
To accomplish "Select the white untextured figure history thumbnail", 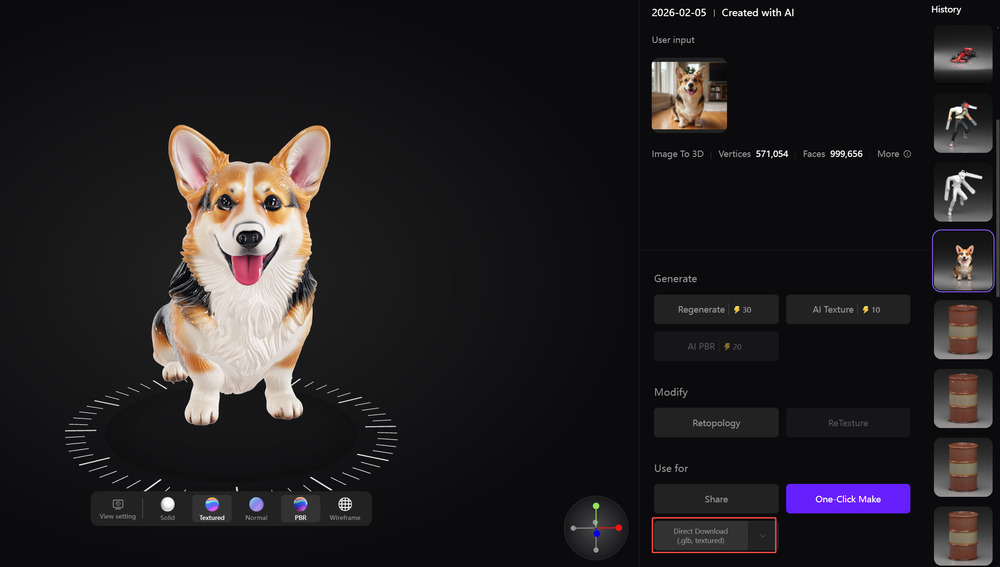I will (x=963, y=192).
